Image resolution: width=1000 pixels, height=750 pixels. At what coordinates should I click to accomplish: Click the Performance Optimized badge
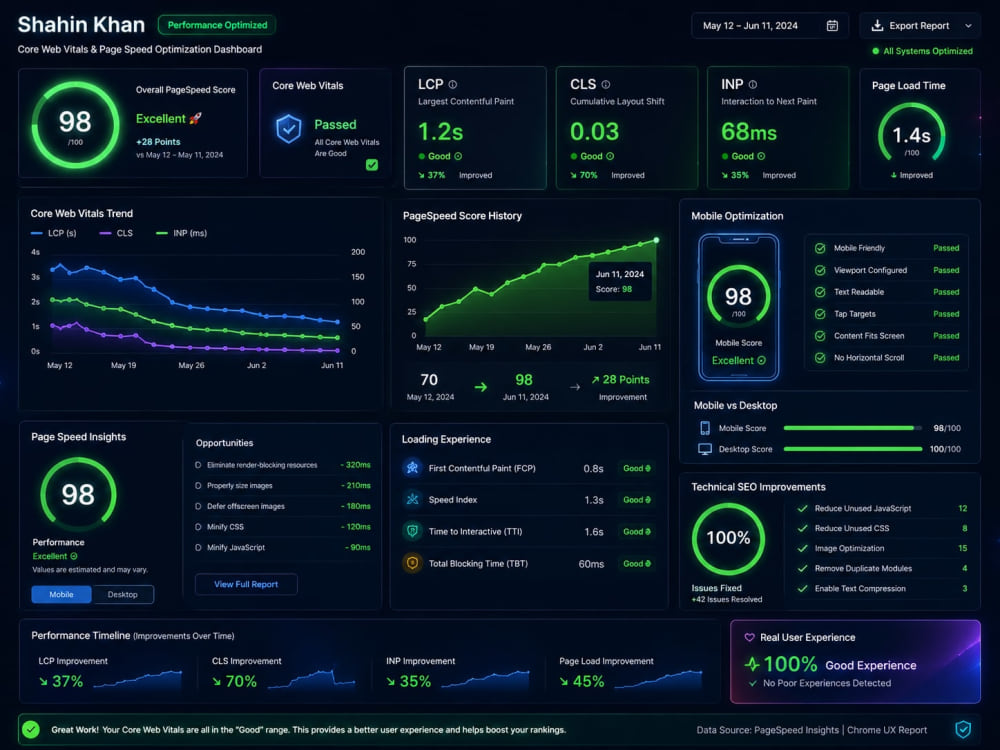point(217,25)
